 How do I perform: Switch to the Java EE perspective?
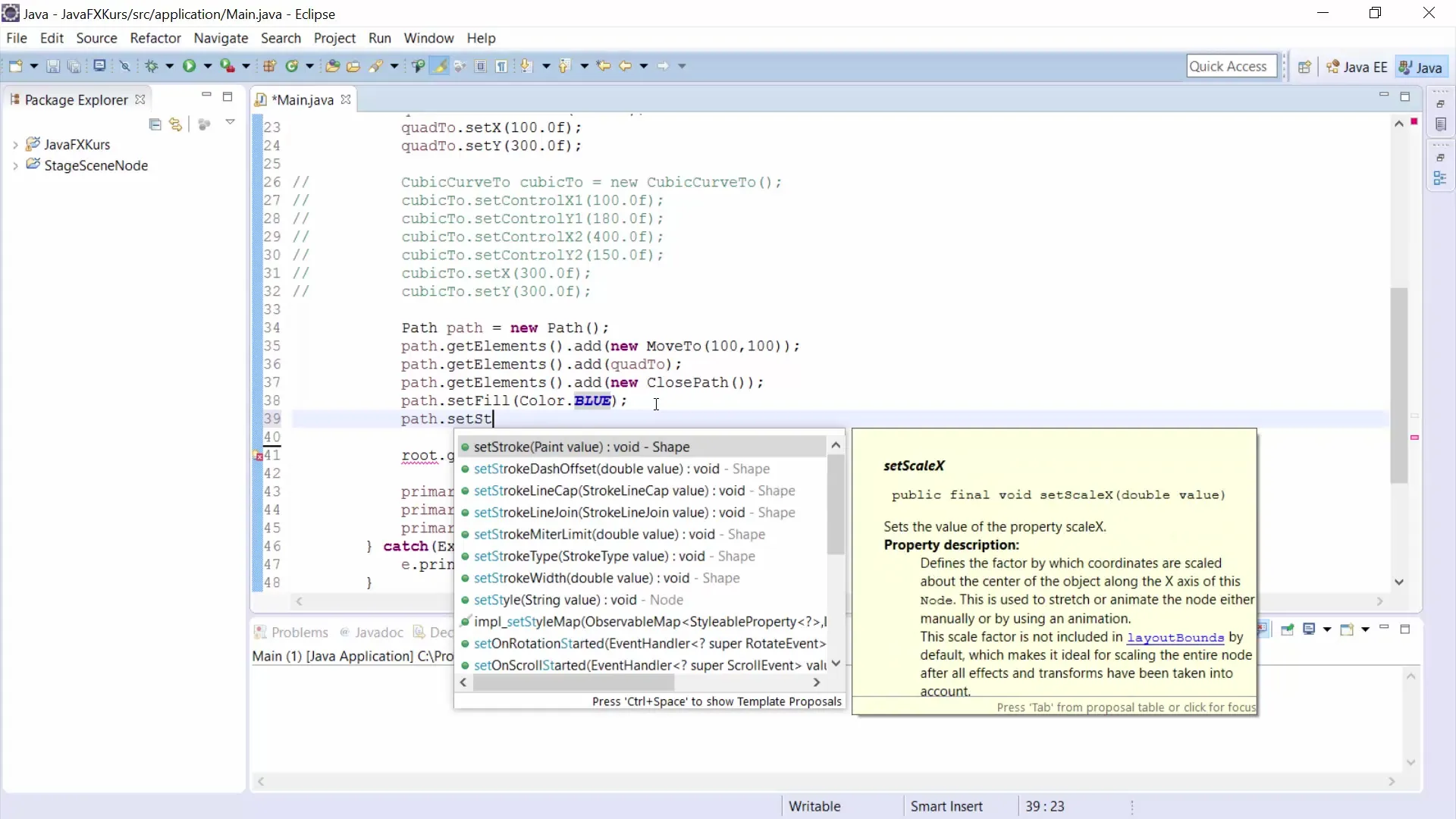[x=1357, y=67]
